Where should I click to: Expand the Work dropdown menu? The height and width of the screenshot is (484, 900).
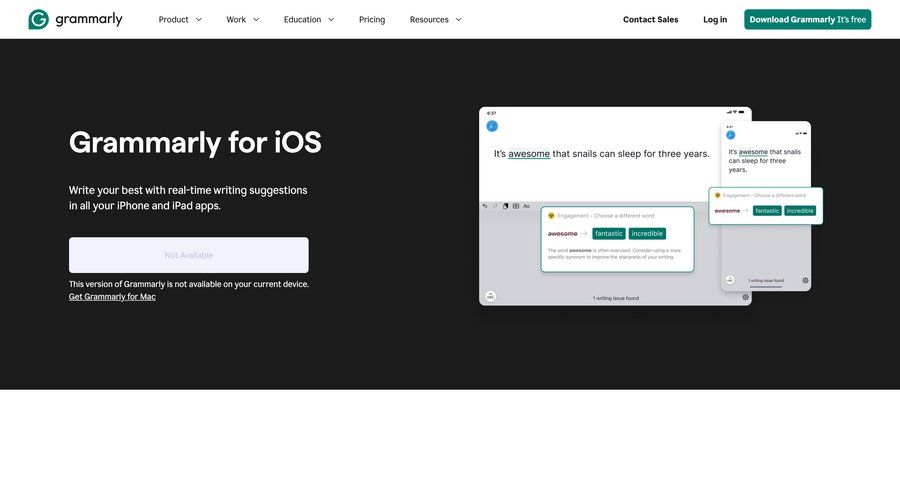(x=242, y=19)
